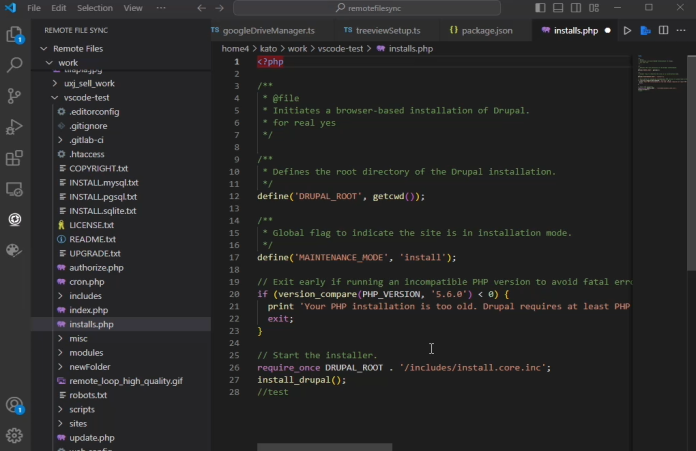Viewport: 696px width, 451px height.
Task: Open the Search view icon
Action: coord(14,65)
